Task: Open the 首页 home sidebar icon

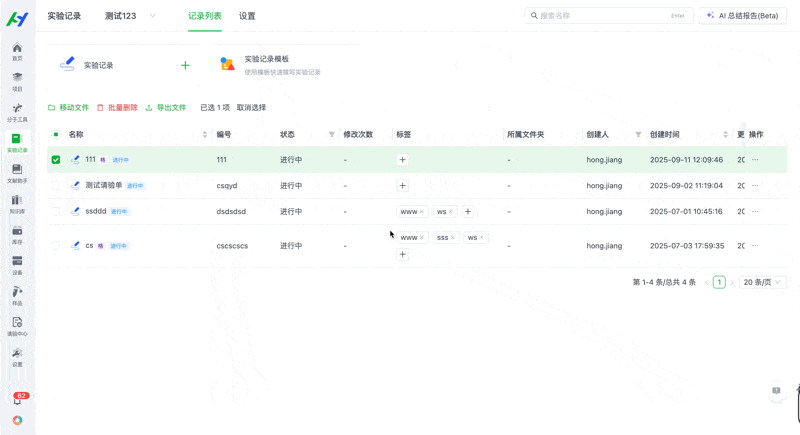Action: pos(17,52)
